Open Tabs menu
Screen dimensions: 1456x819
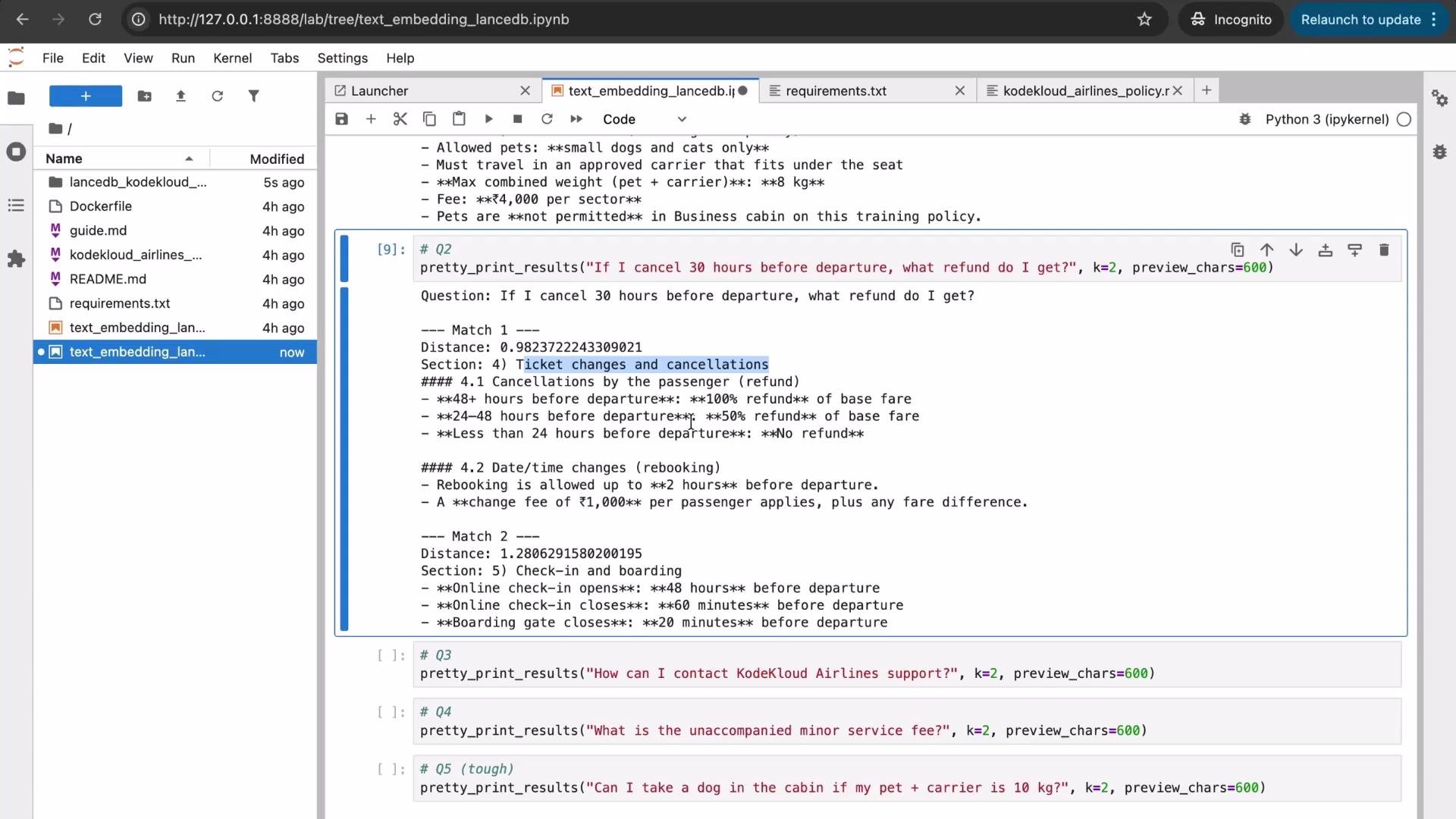pyautogui.click(x=284, y=58)
